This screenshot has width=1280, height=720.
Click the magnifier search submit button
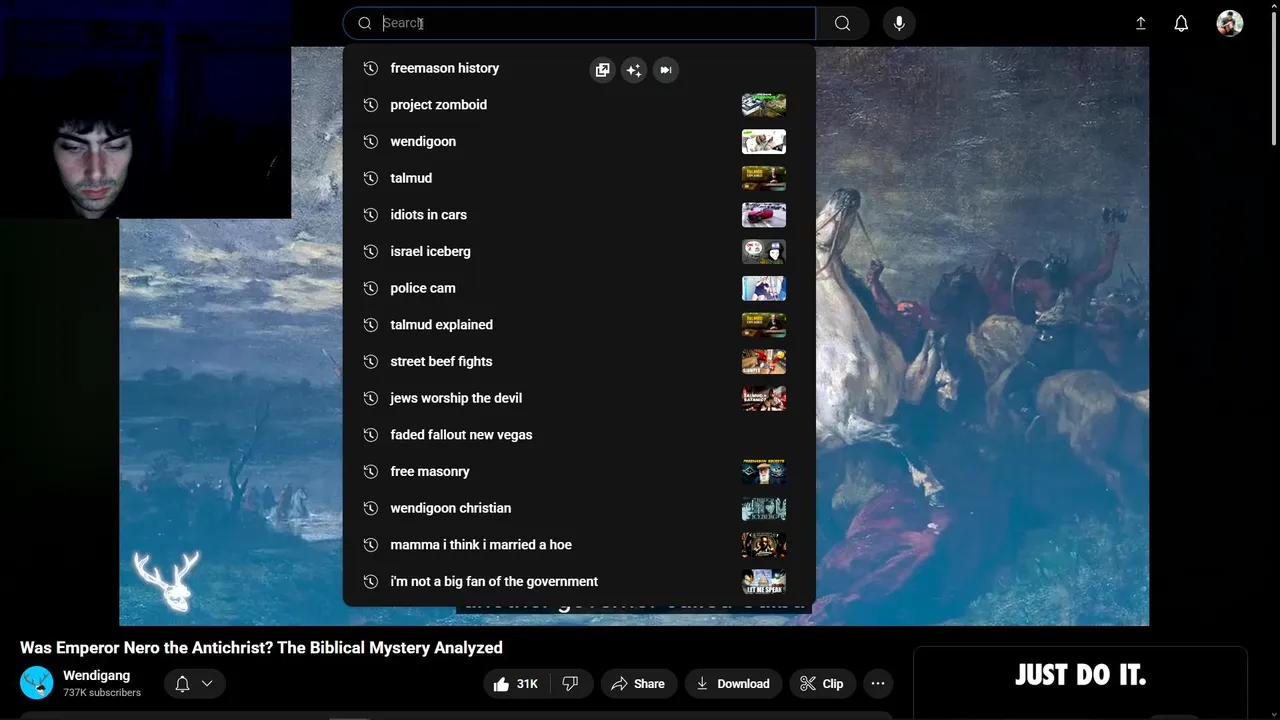coord(842,23)
